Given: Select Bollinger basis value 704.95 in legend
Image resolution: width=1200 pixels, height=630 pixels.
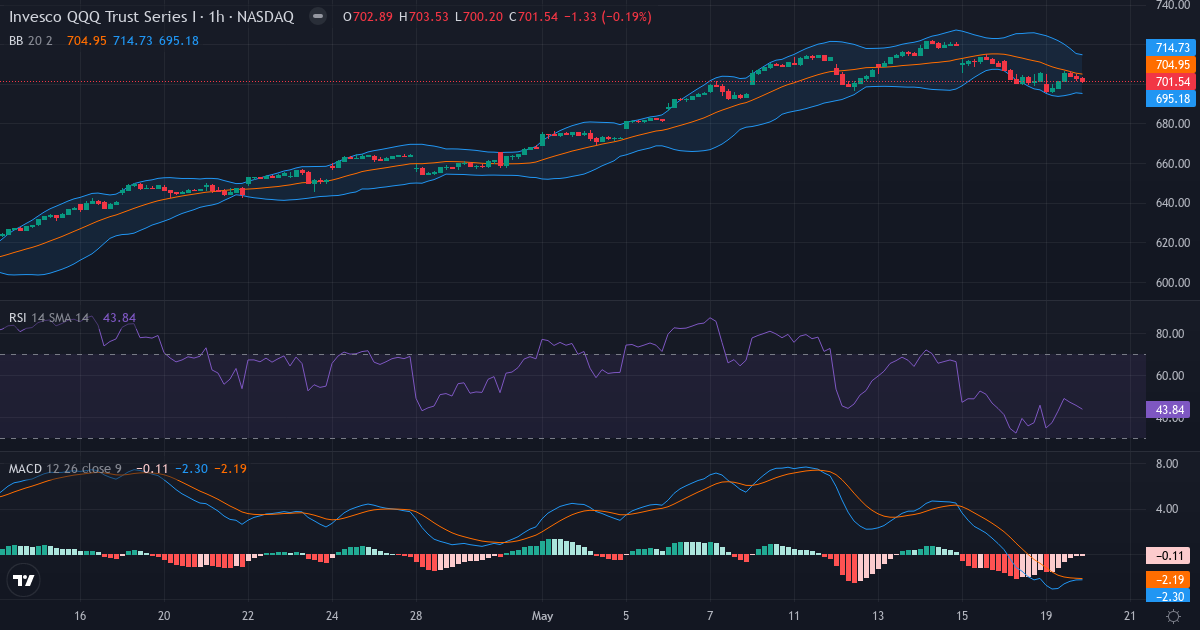Looking at the screenshot, I should [x=86, y=41].
